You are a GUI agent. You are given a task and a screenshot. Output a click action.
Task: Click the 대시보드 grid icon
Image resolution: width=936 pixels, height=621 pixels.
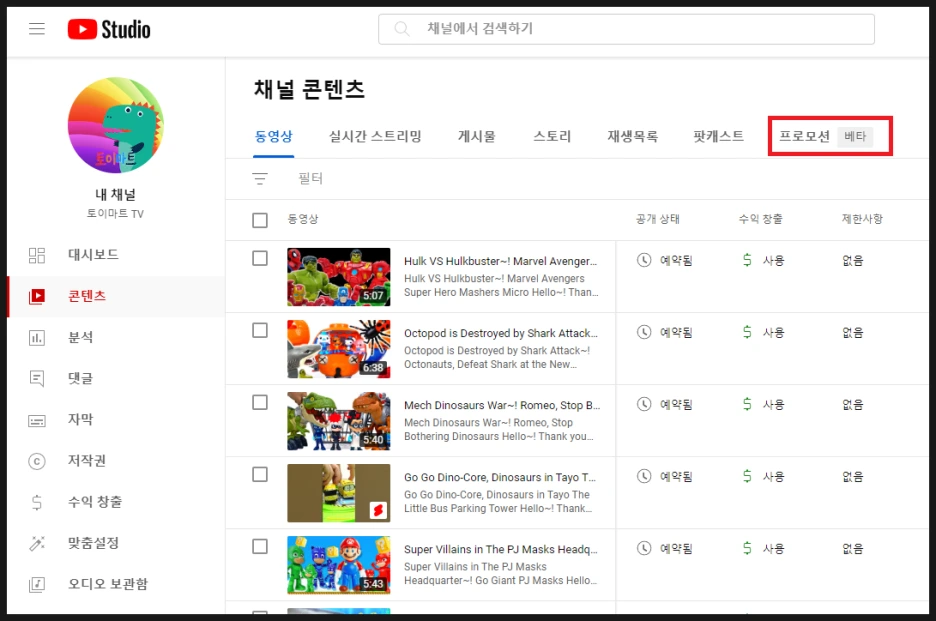click(37, 256)
